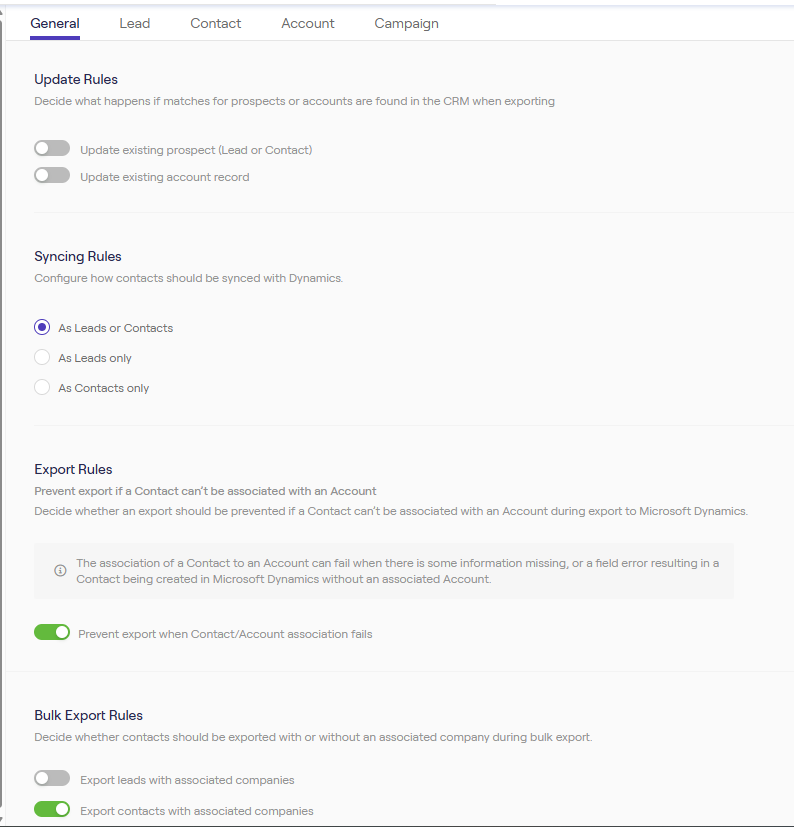Open the Contact tab
794x827 pixels.
tap(216, 23)
